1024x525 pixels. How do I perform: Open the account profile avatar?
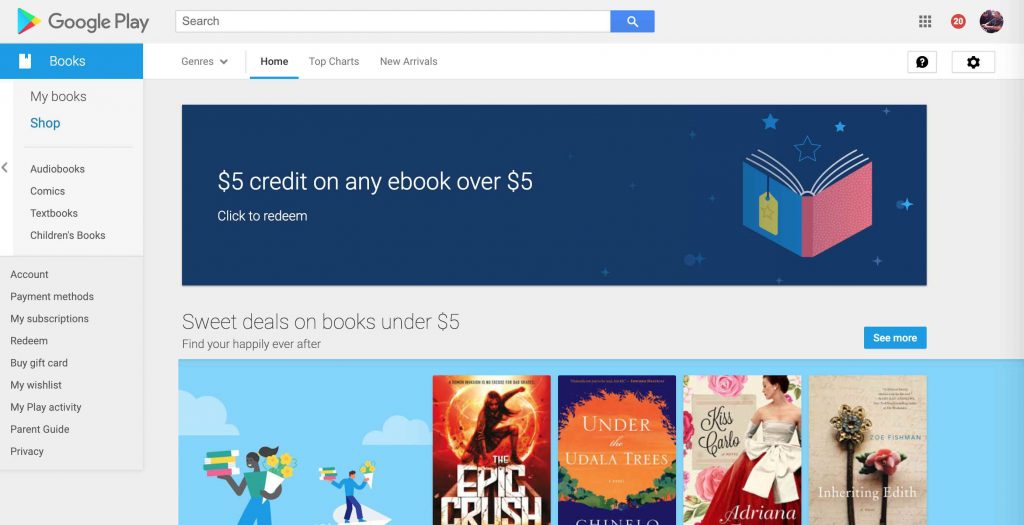point(991,22)
